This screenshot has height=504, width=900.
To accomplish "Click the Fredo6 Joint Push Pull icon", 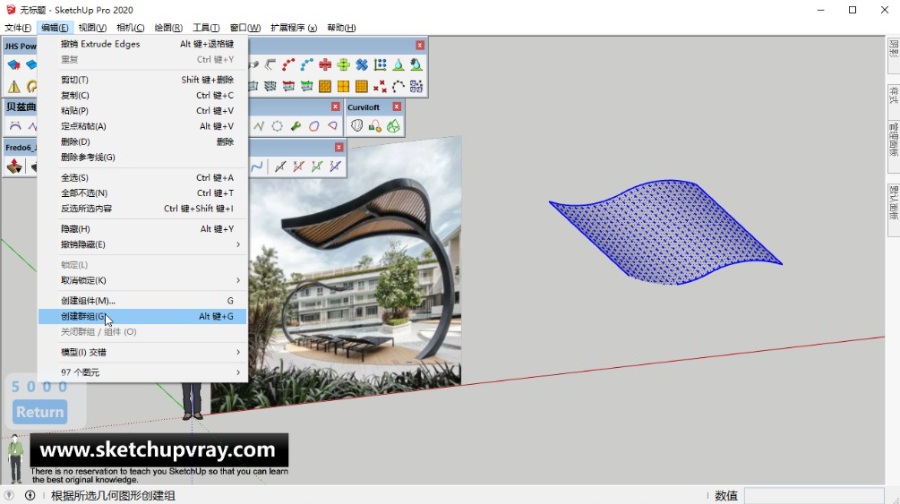I will 14,166.
